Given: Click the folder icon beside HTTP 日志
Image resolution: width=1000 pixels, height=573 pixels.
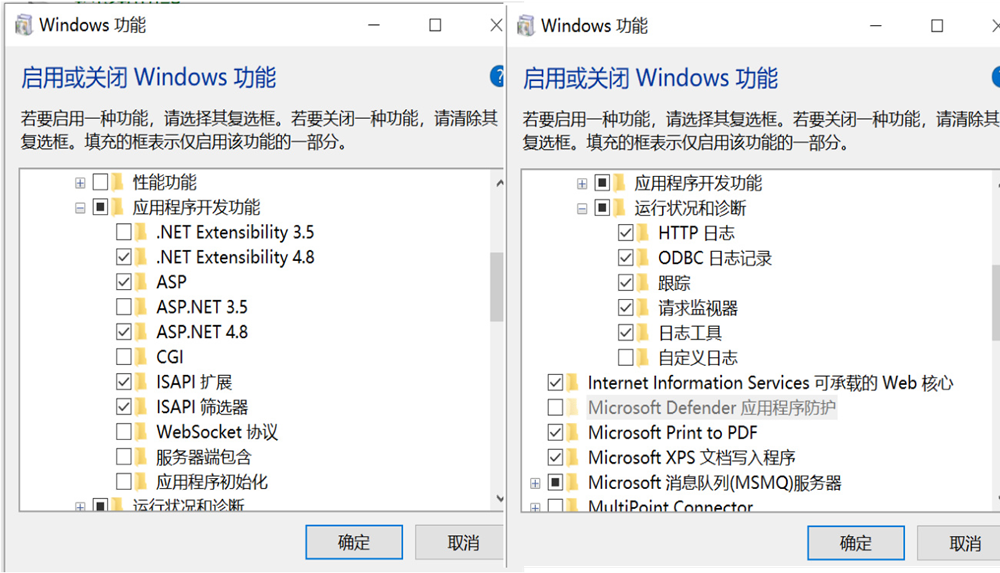Looking at the screenshot, I should click(643, 233).
